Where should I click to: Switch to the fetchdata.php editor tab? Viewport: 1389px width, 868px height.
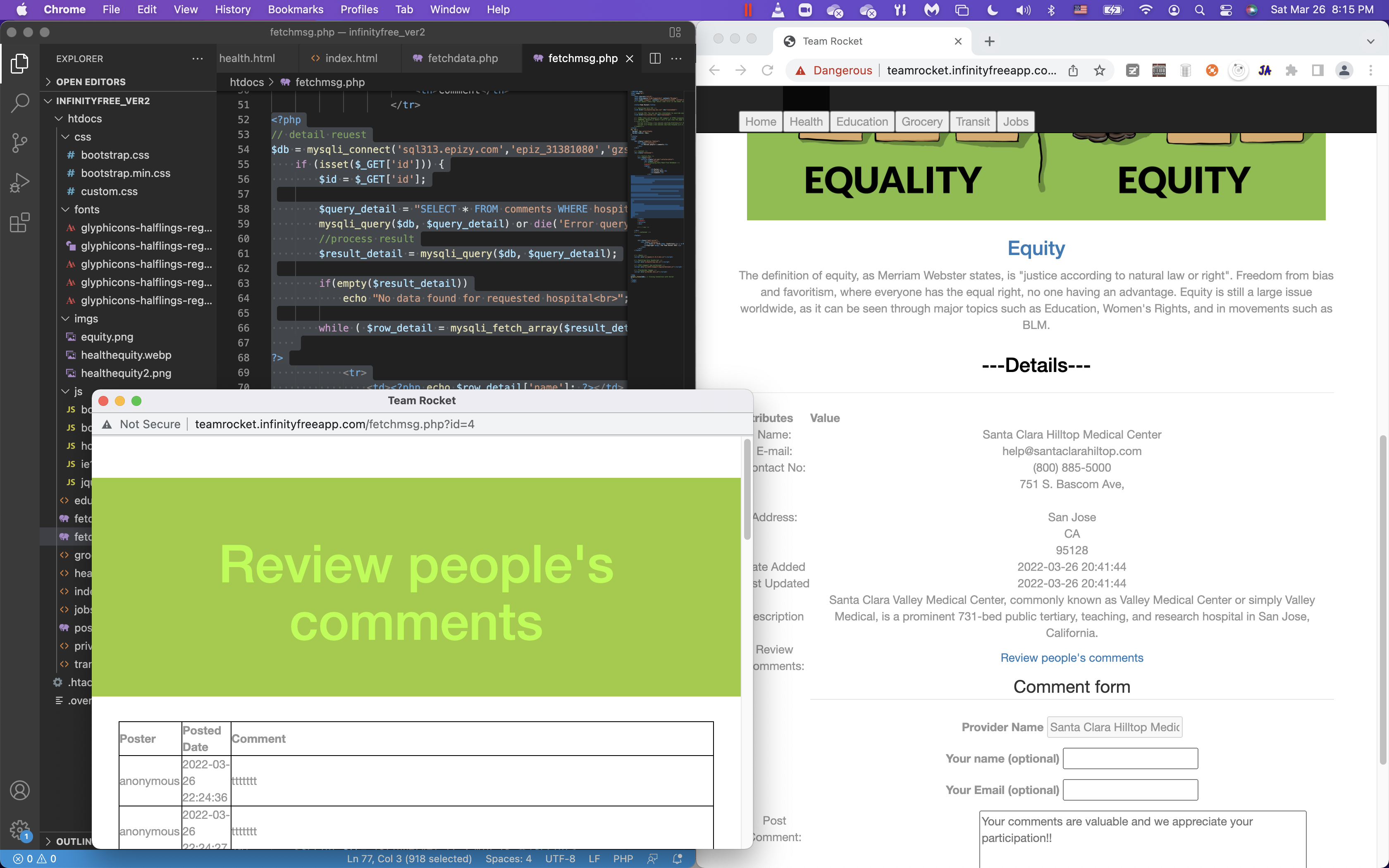tap(462, 58)
